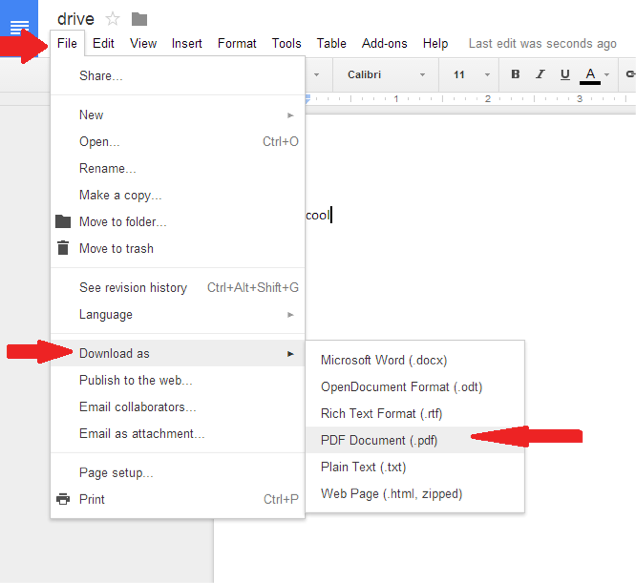Download as PDF Document (.pdf)
Screen dimensions: 636x583
tap(415, 440)
